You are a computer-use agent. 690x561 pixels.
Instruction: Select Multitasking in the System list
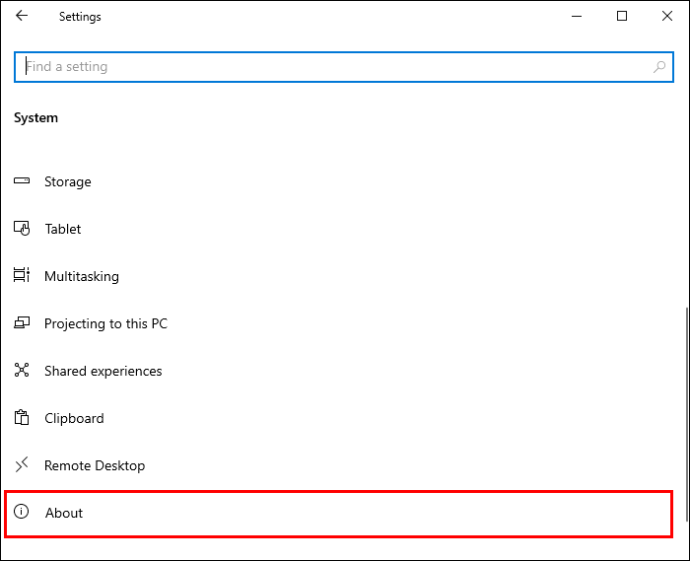click(81, 276)
